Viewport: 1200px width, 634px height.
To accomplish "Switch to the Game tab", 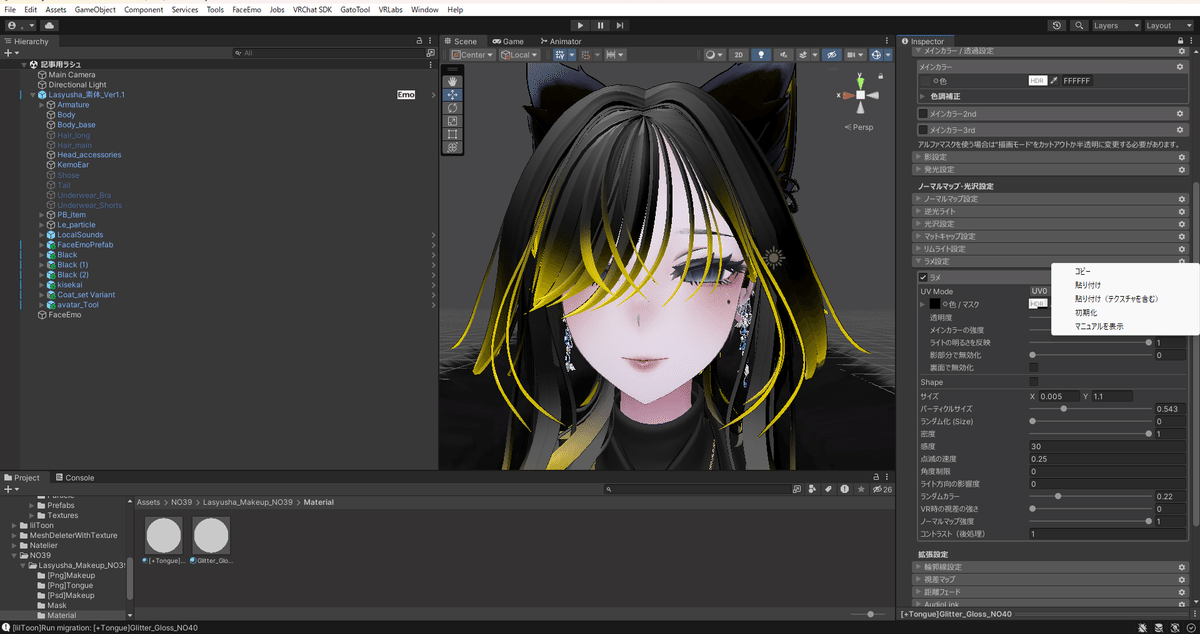I will pos(507,41).
